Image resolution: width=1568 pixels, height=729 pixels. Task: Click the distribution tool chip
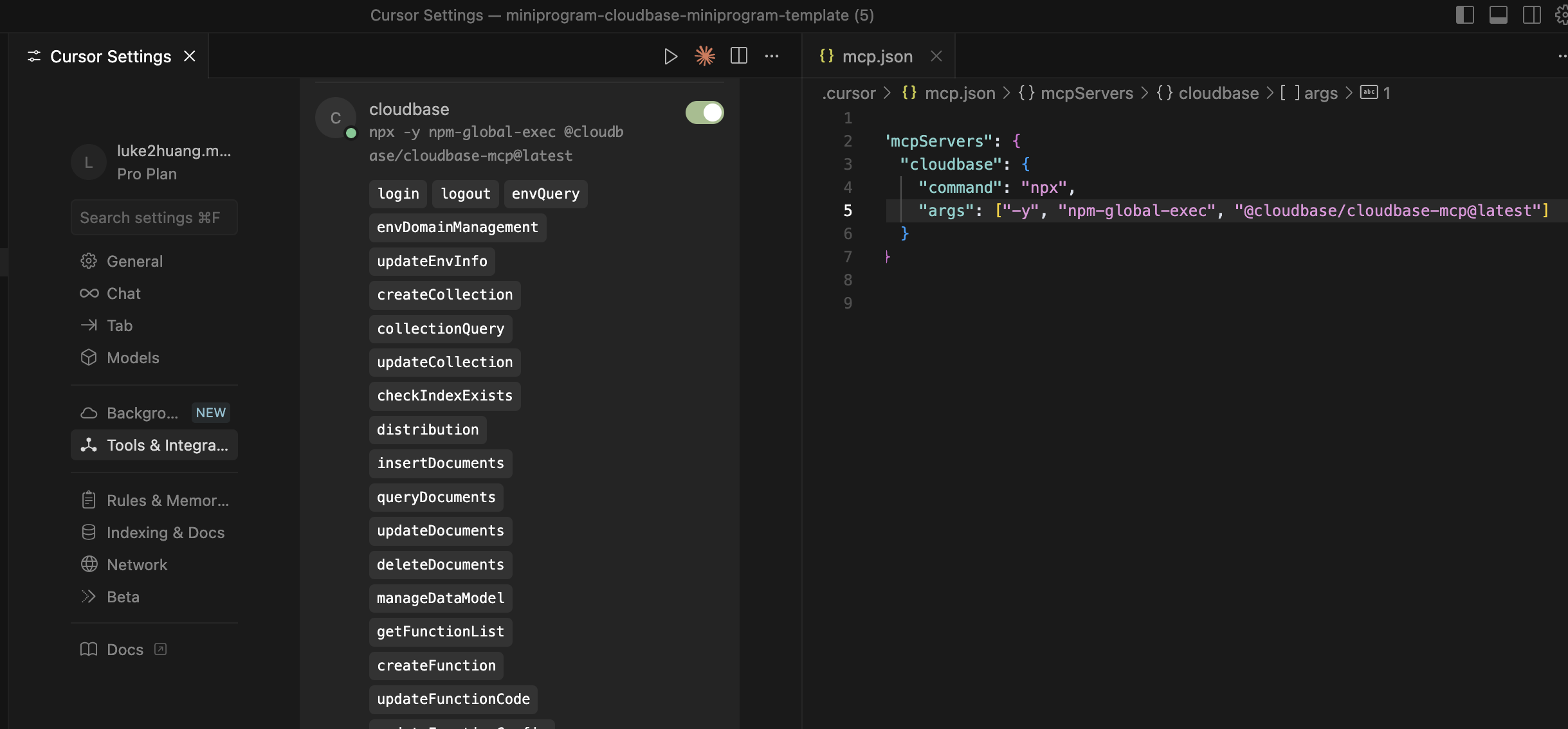(428, 429)
